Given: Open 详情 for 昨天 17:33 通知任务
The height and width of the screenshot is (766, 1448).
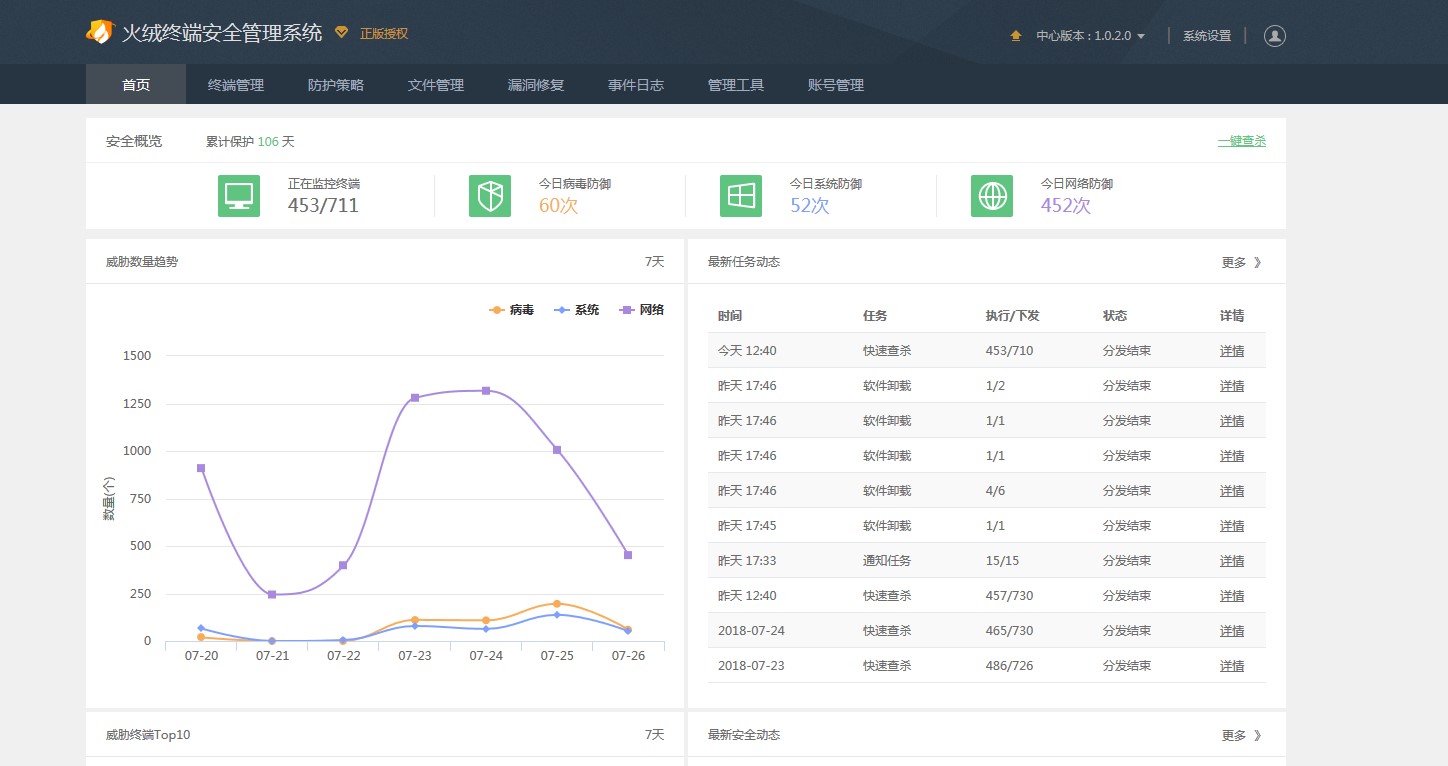Looking at the screenshot, I should click(1232, 561).
